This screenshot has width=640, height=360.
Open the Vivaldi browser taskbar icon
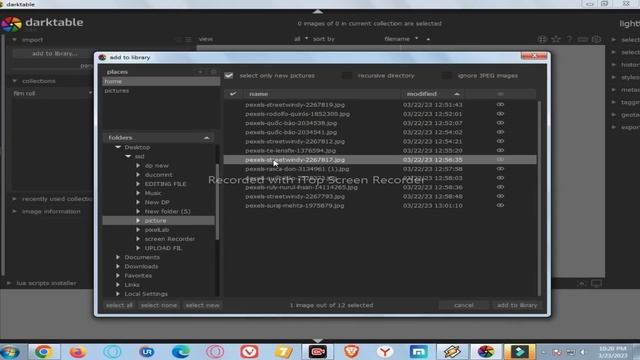pos(249,351)
